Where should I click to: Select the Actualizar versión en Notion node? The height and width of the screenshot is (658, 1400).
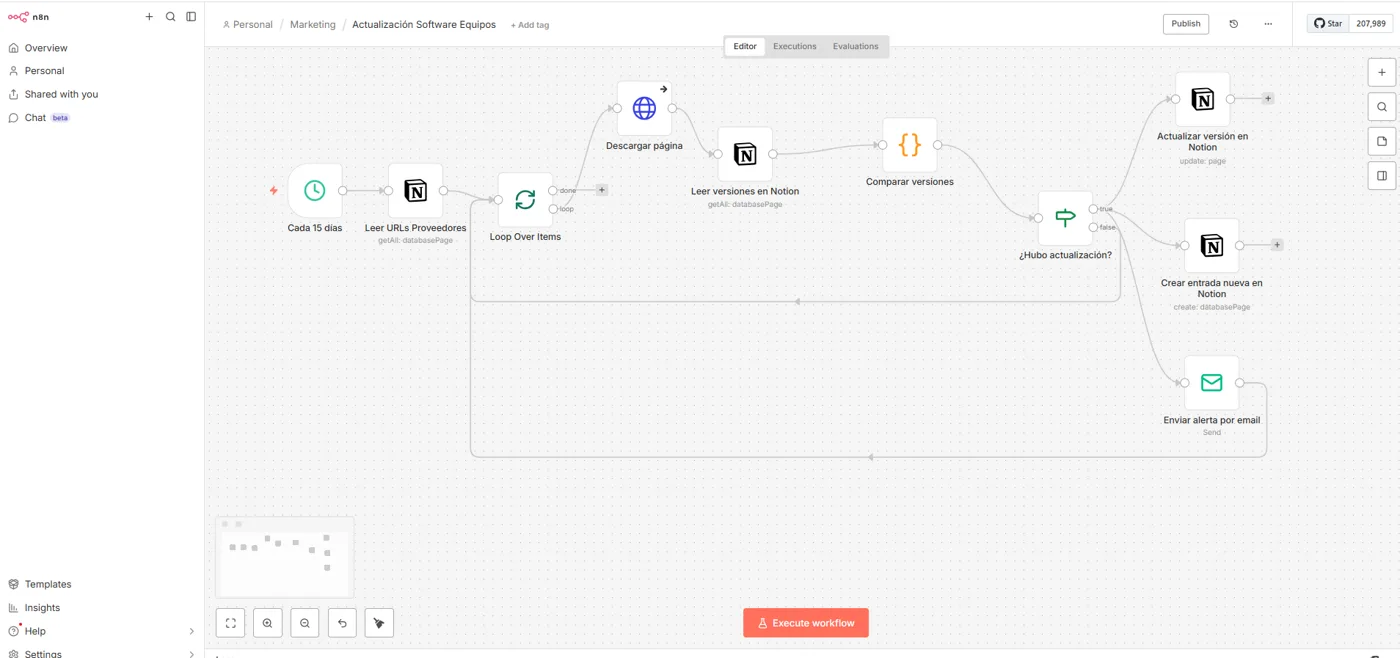(1202, 99)
